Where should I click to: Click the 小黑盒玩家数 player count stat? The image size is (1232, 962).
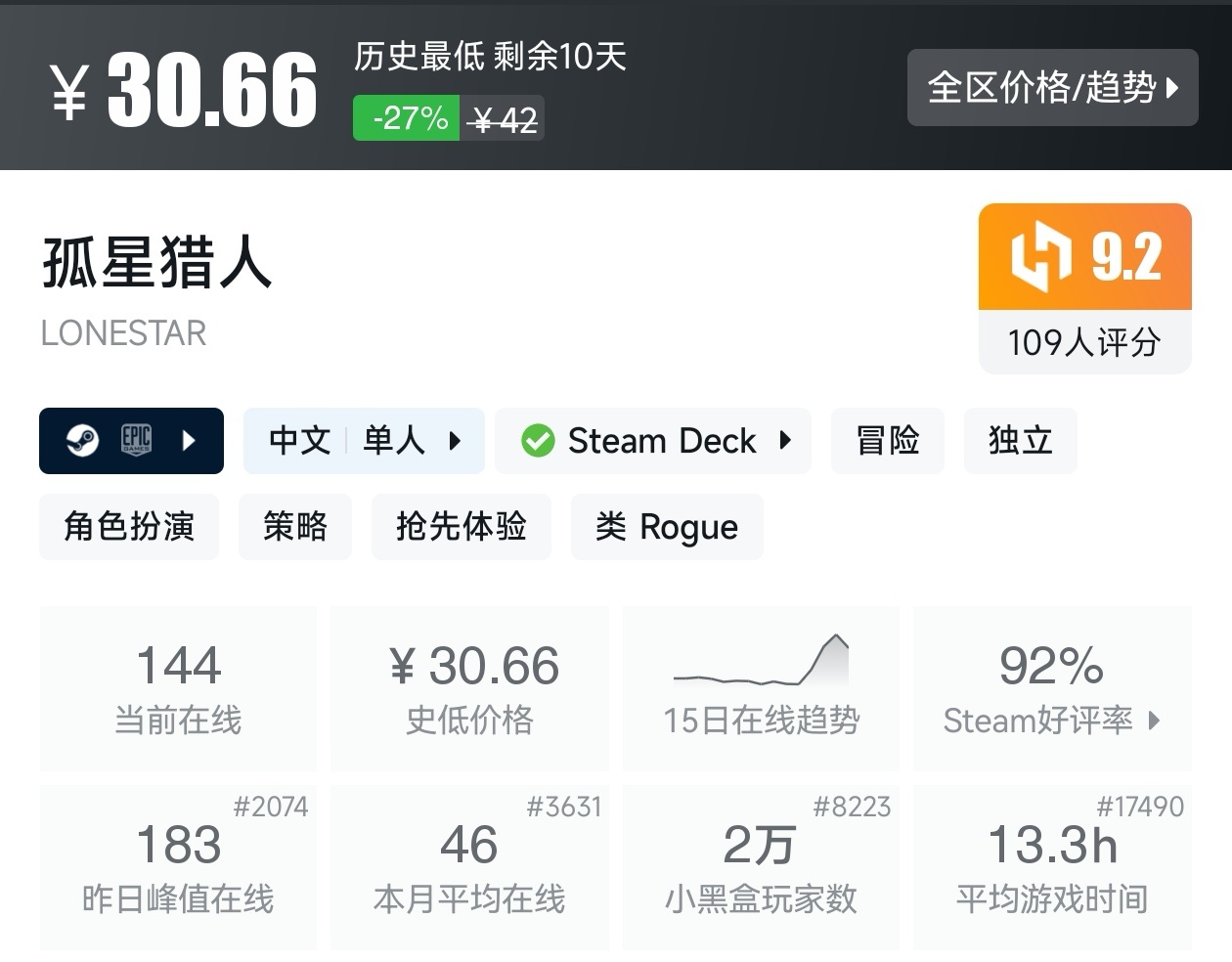click(761, 867)
